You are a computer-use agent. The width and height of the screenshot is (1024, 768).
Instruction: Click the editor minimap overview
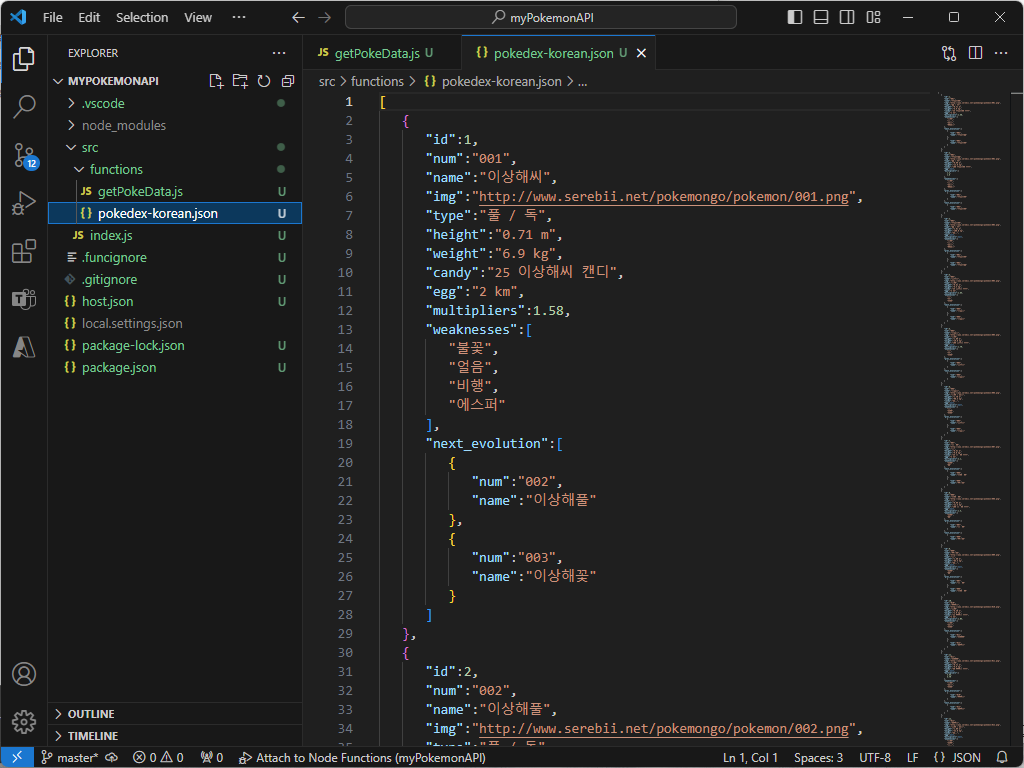[x=974, y=418]
